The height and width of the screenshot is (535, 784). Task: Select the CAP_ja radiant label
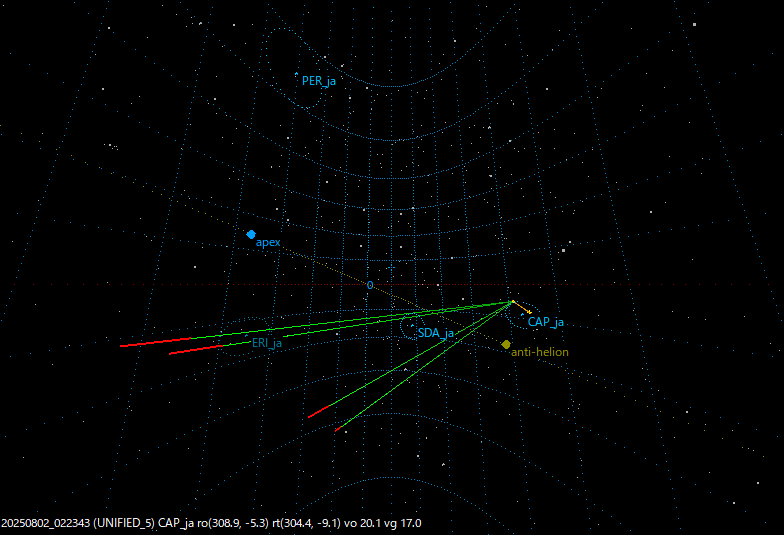point(546,322)
